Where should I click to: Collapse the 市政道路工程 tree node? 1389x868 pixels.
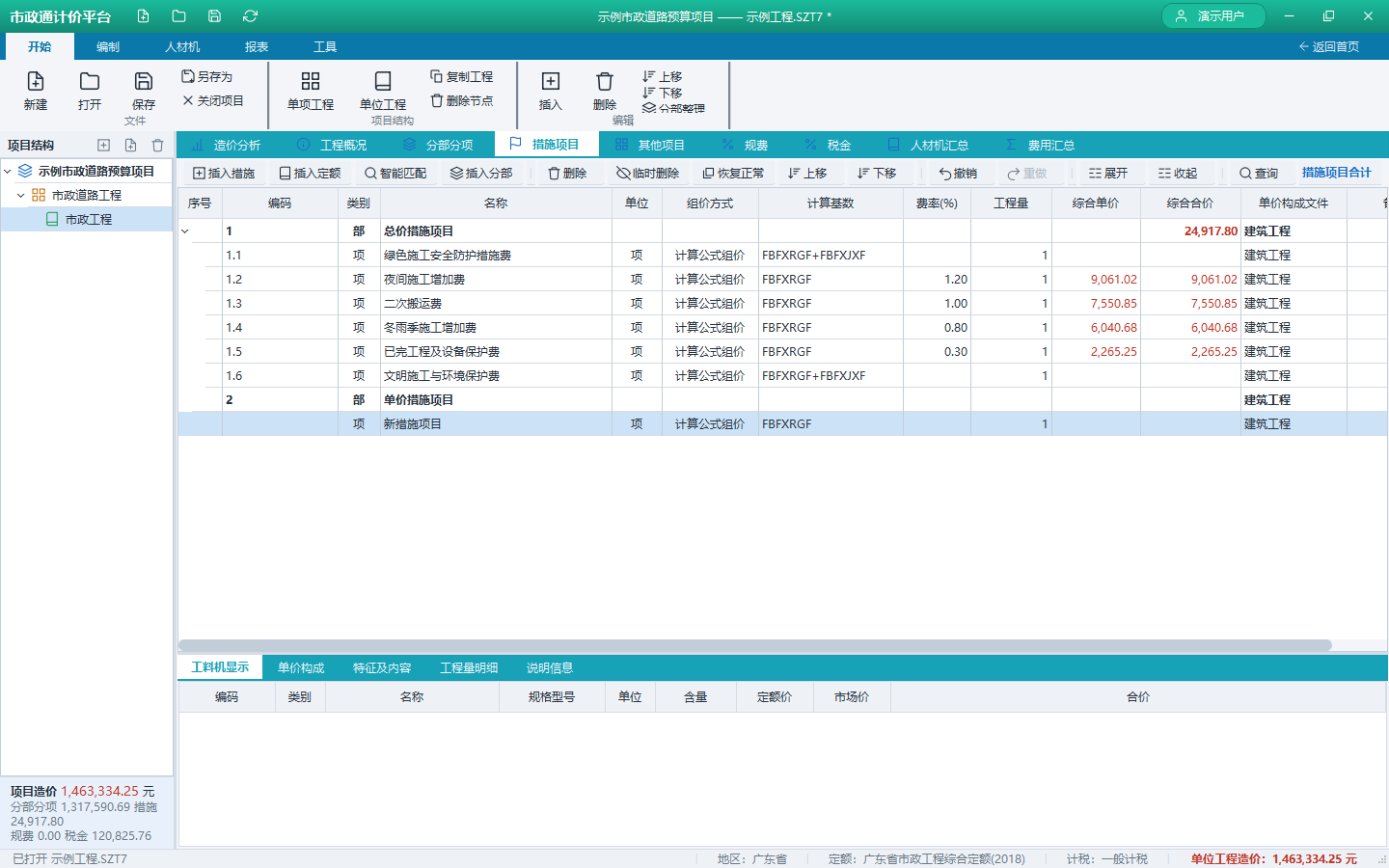pos(21,195)
